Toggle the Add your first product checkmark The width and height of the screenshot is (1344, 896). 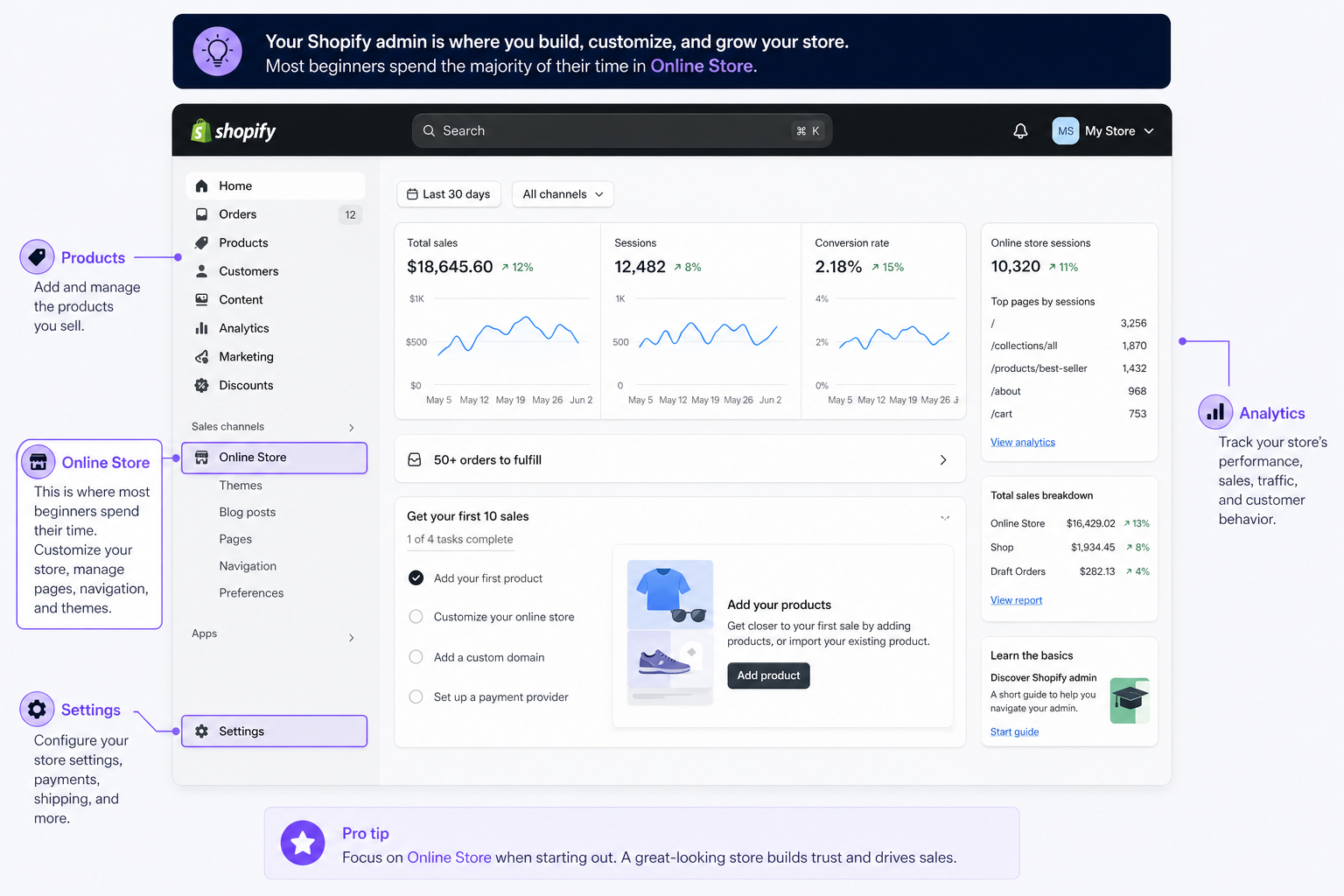coord(416,577)
